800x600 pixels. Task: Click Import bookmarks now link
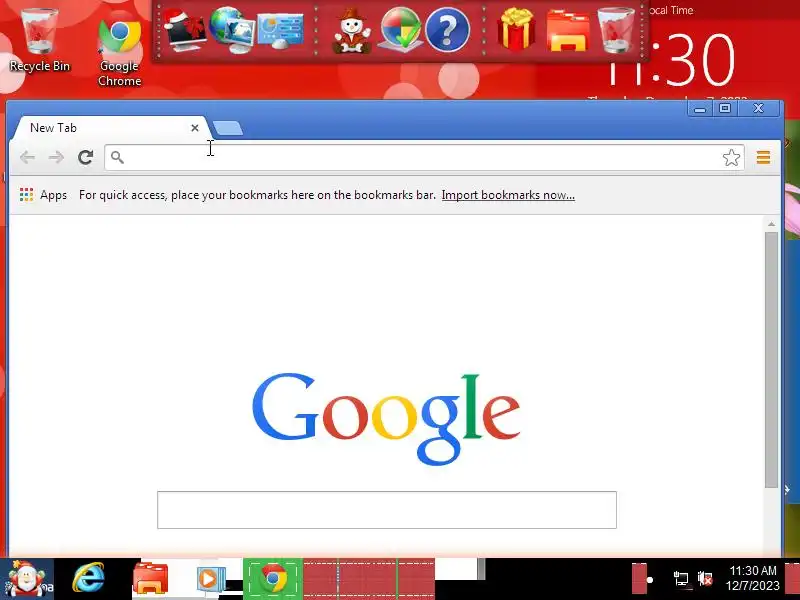click(x=508, y=195)
